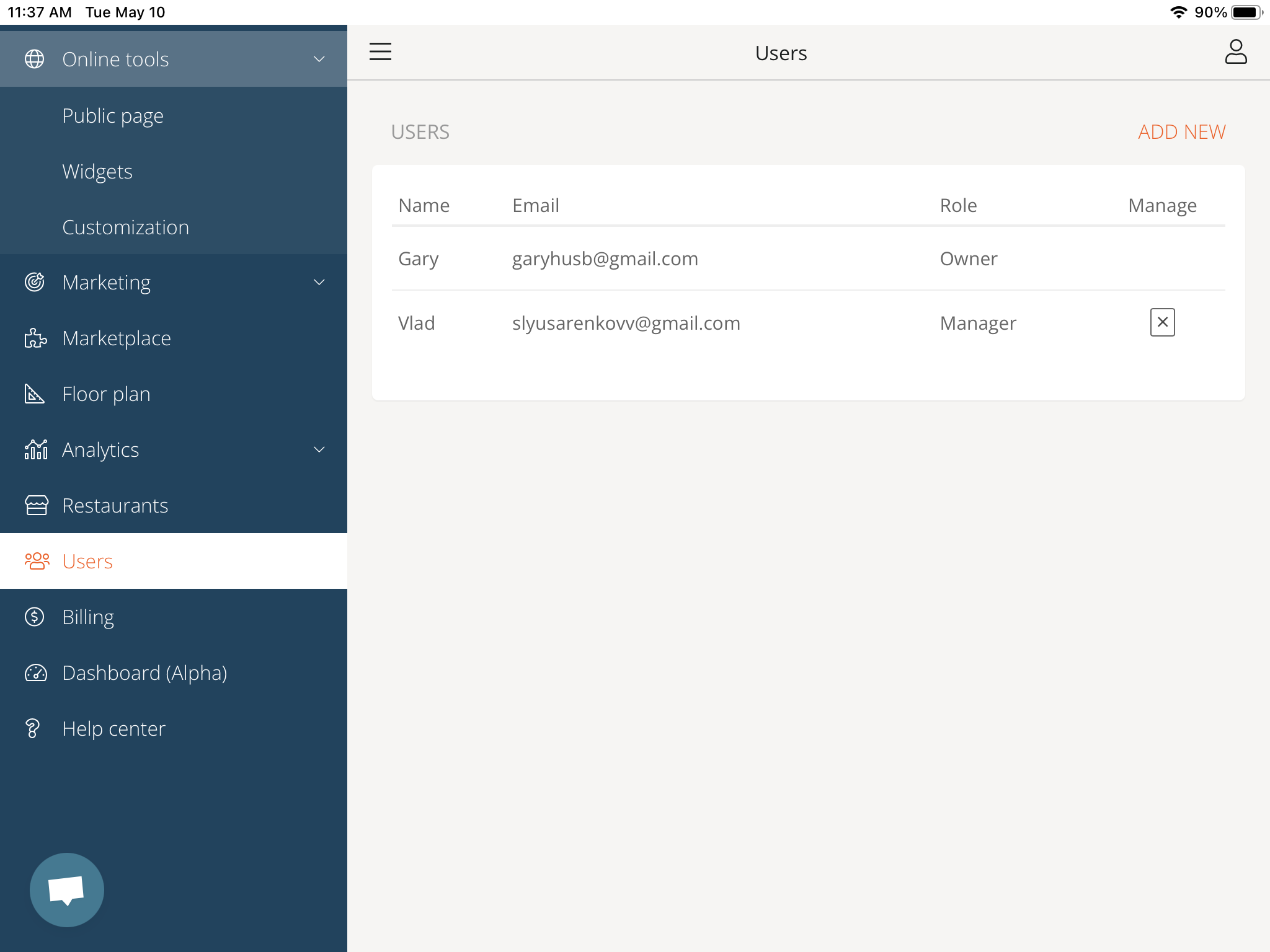Click Vlad's email address

tap(626, 323)
